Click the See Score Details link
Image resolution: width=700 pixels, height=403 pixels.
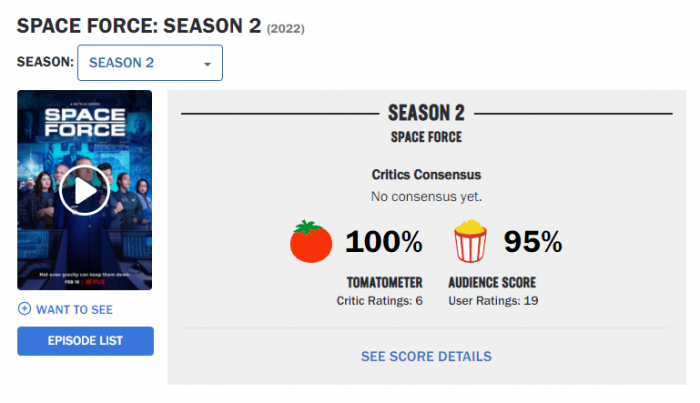coord(426,356)
